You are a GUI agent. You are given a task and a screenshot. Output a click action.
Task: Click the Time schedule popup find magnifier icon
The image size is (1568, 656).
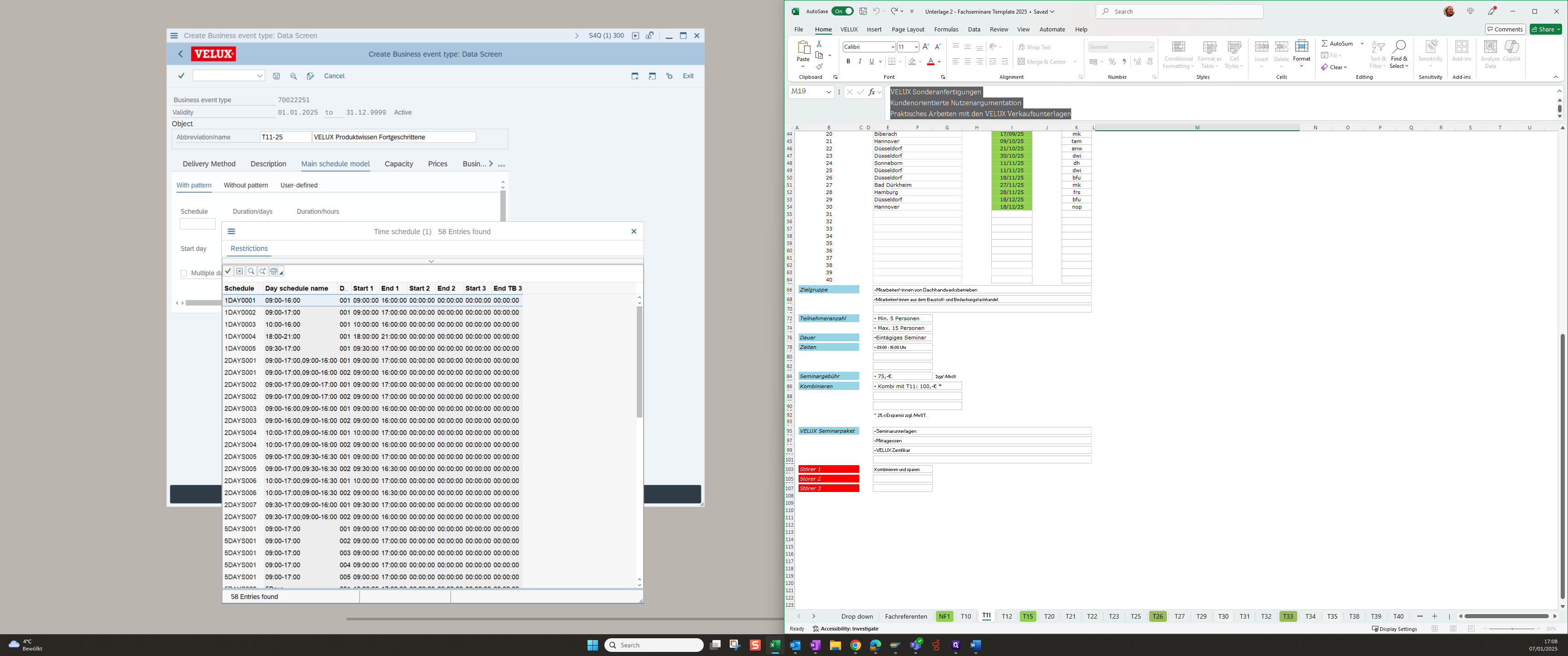point(251,272)
